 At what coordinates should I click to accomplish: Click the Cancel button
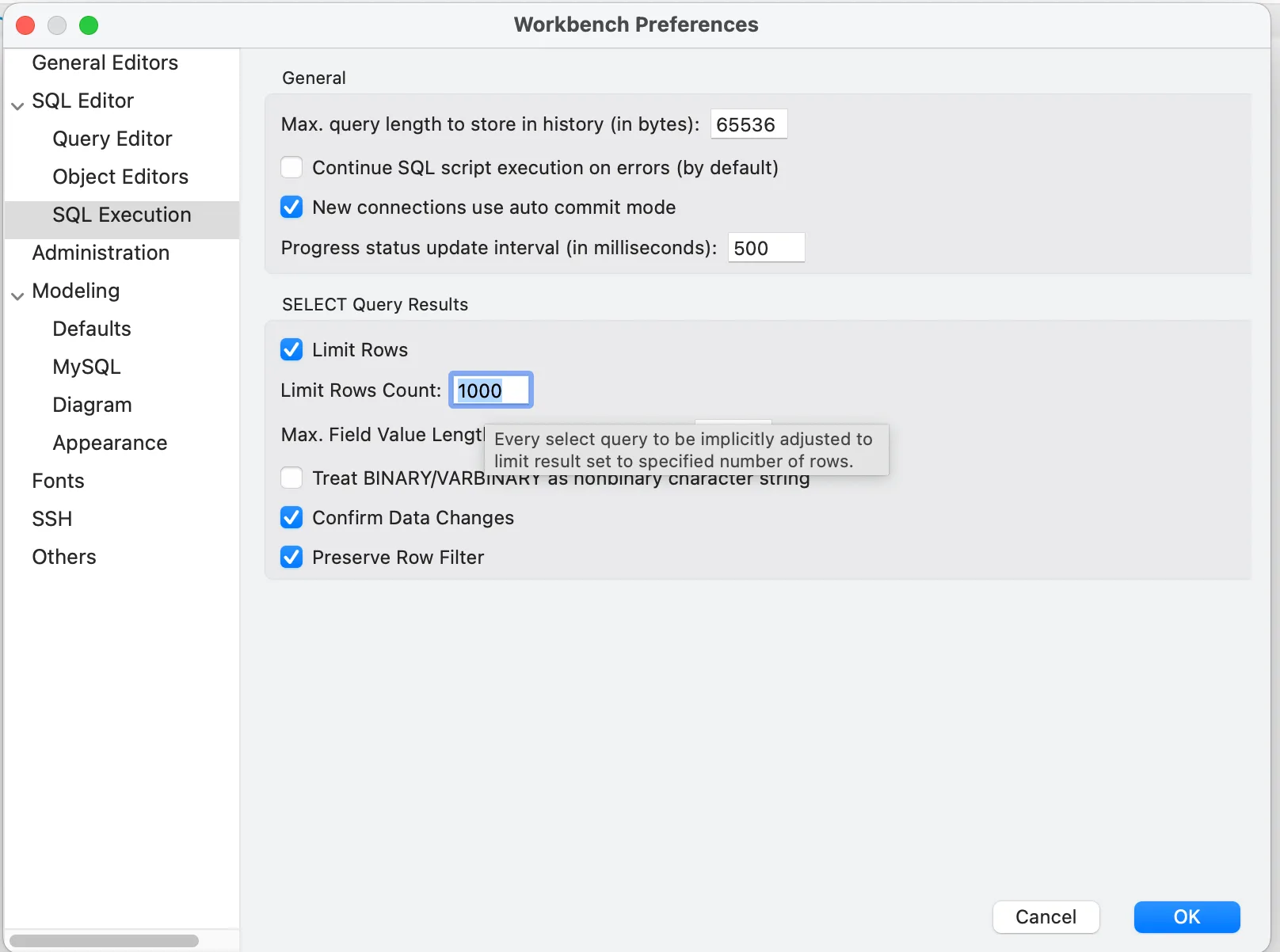[1046, 917]
